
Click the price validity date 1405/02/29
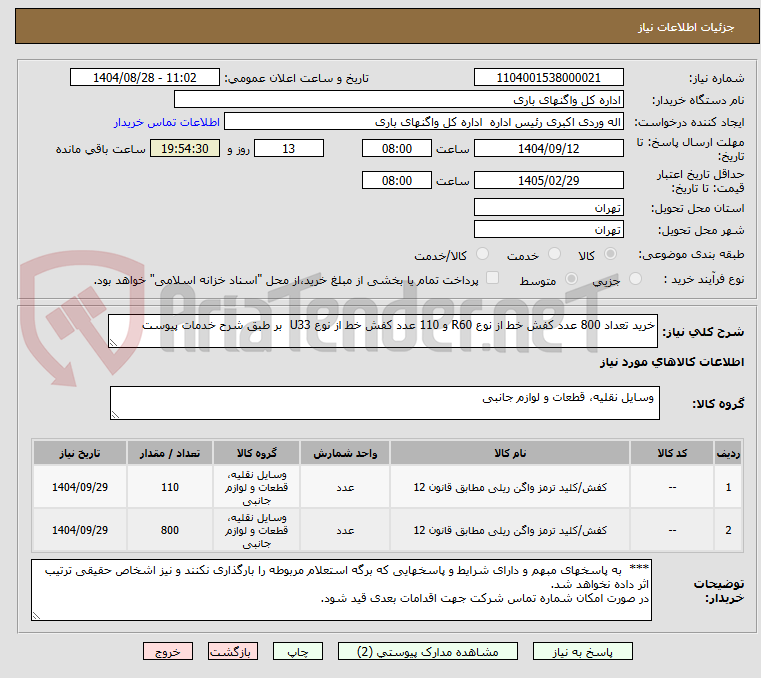[x=548, y=180]
